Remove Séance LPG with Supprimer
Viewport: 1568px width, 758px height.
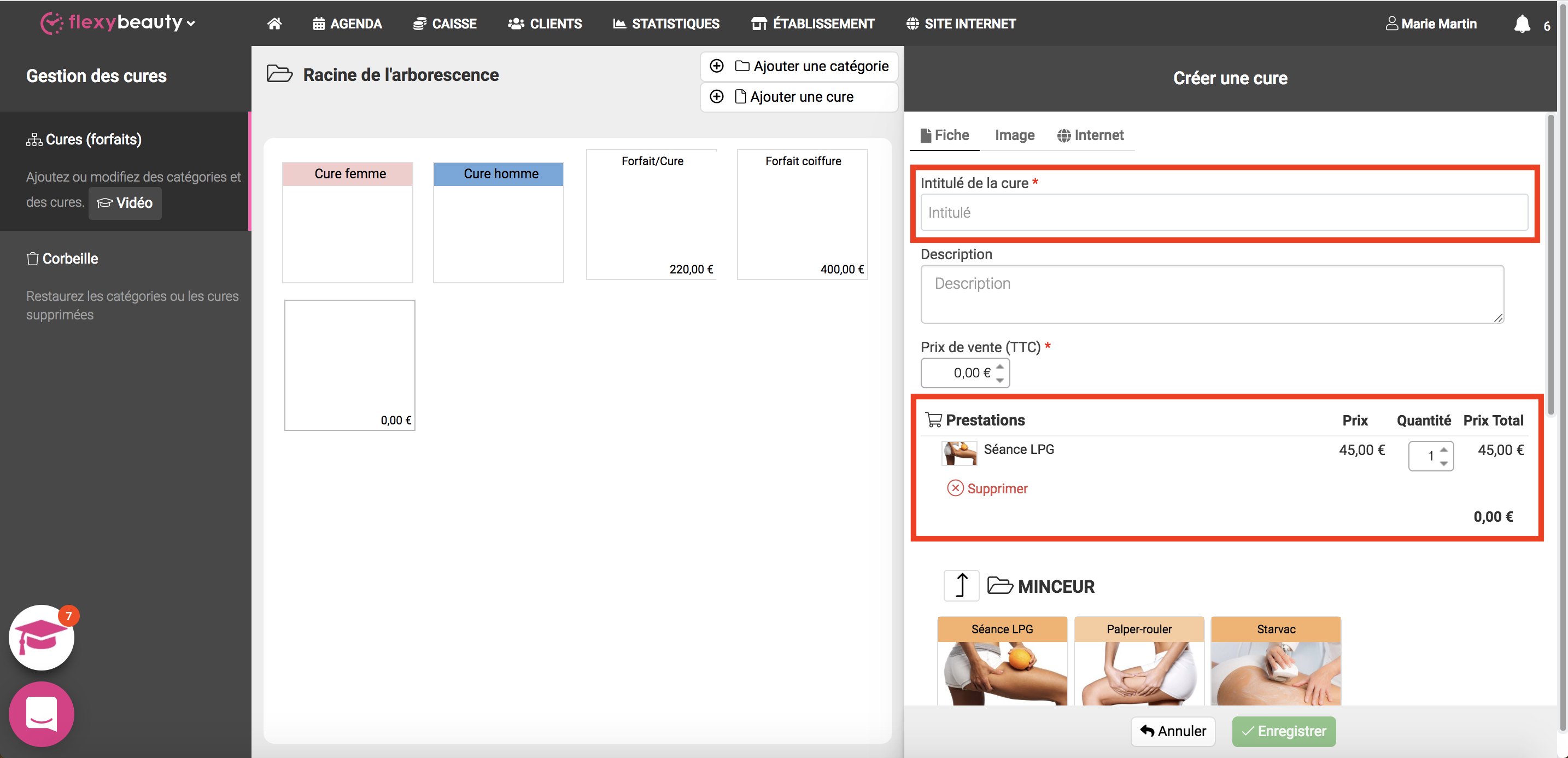coord(987,488)
